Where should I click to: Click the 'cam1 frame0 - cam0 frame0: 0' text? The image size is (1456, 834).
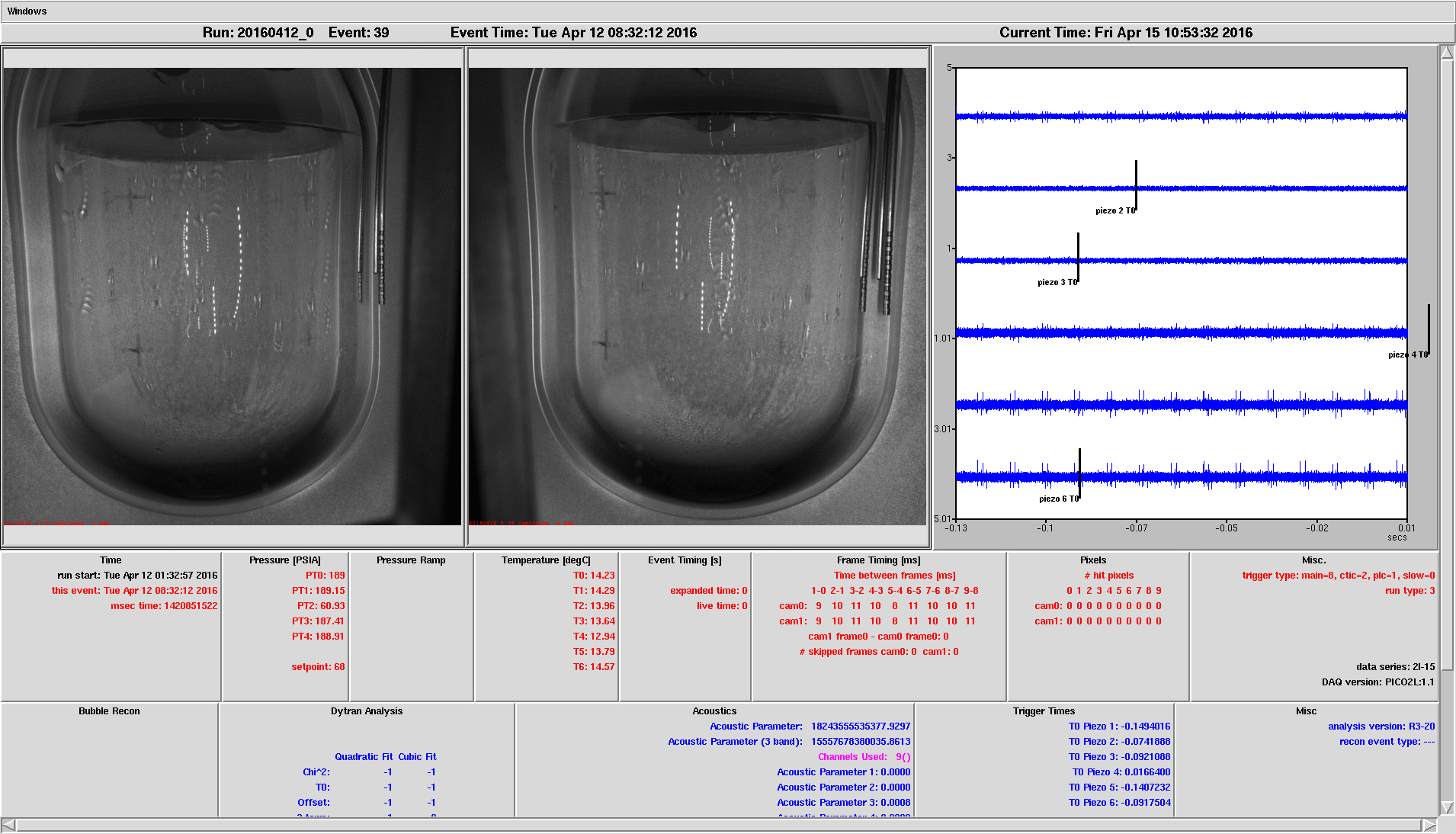878,637
